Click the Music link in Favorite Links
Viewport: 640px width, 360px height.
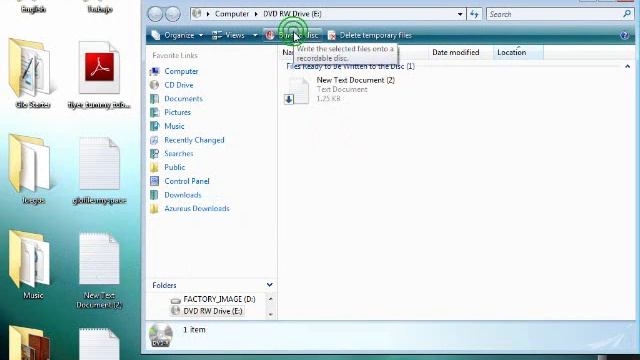(174, 126)
